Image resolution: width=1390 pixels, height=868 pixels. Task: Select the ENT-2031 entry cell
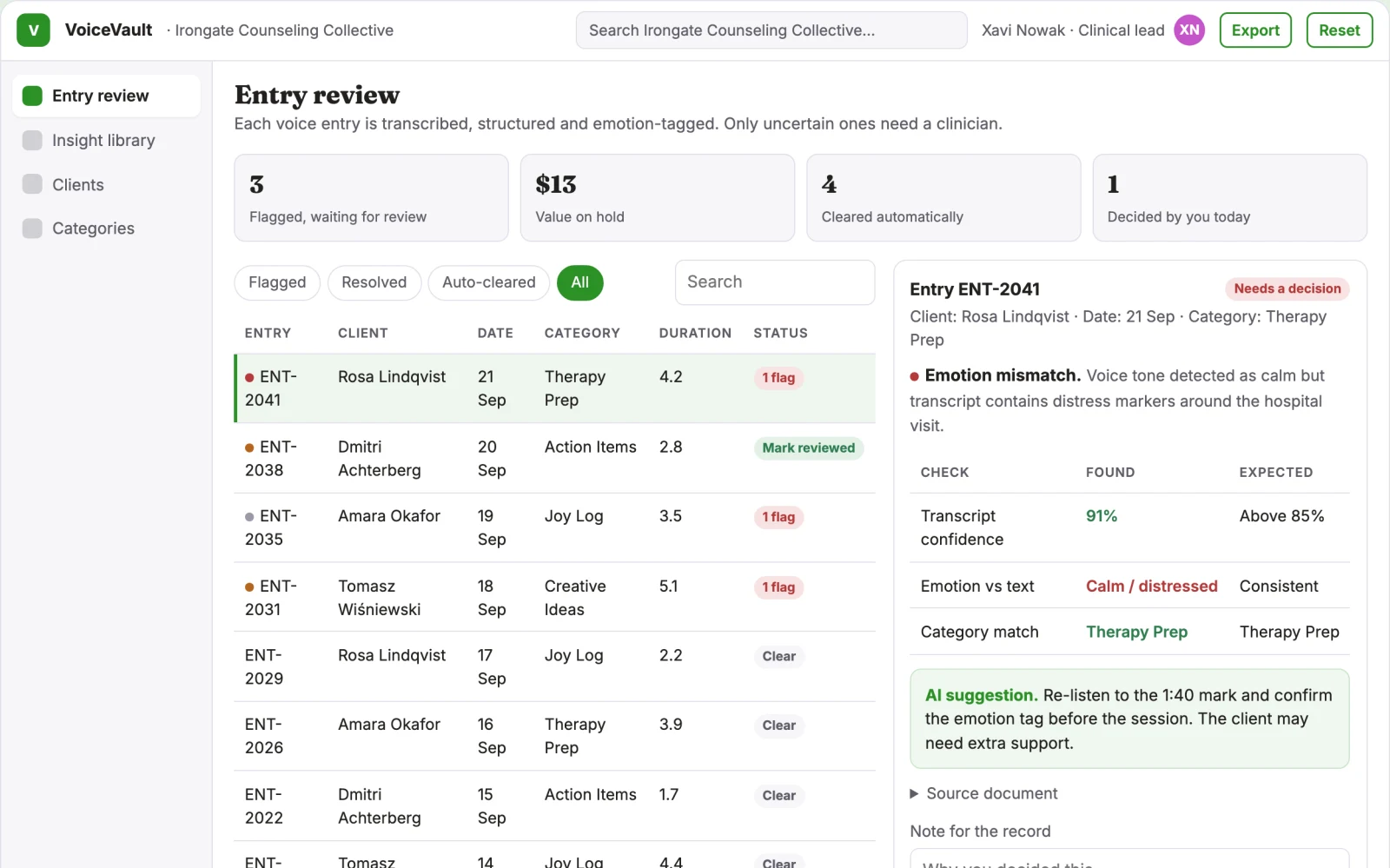[x=281, y=598]
